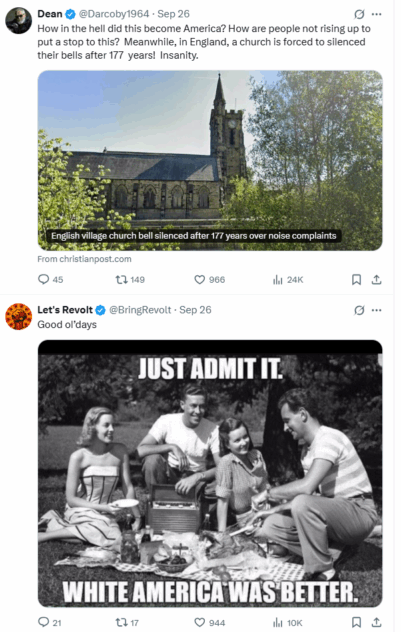The image size is (401, 632).
Task: Open Let's Revolt profile avatar
Action: [19, 316]
